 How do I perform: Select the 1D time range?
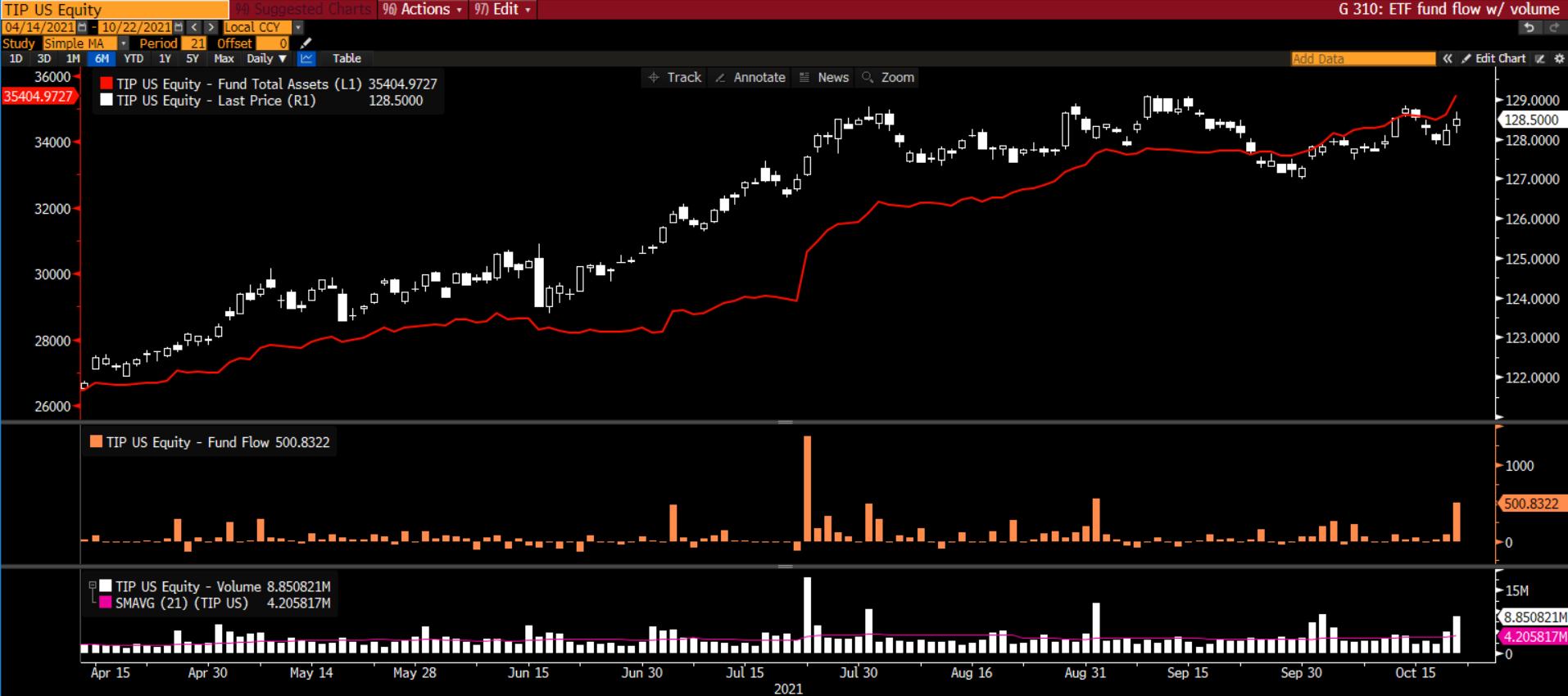pyautogui.click(x=16, y=58)
